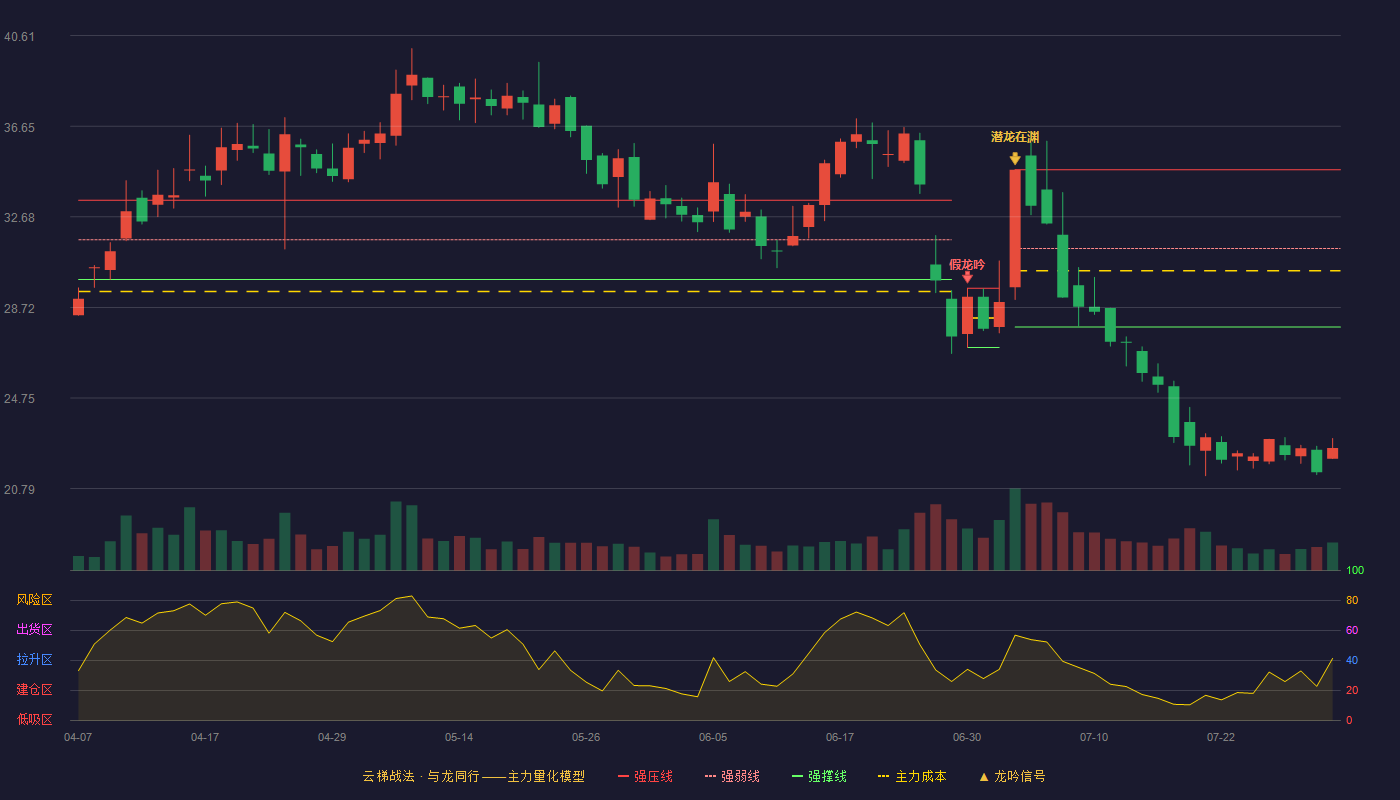Toggle the 强弱线 legend label
Viewport: 1400px width, 800px height.
(x=740, y=776)
